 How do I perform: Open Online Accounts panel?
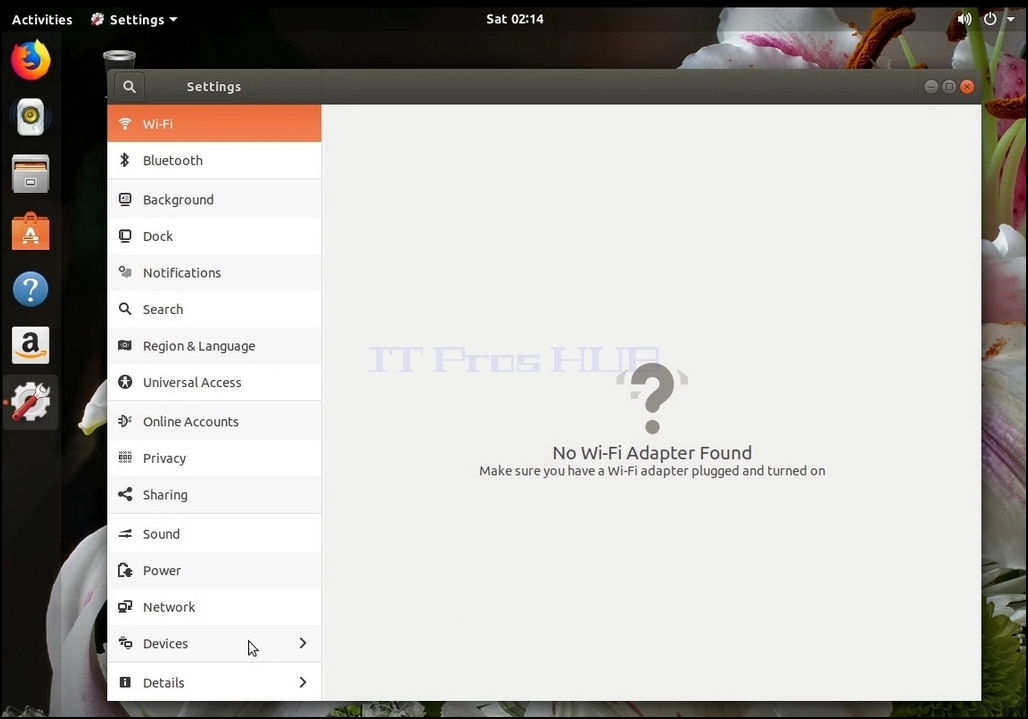[214, 421]
